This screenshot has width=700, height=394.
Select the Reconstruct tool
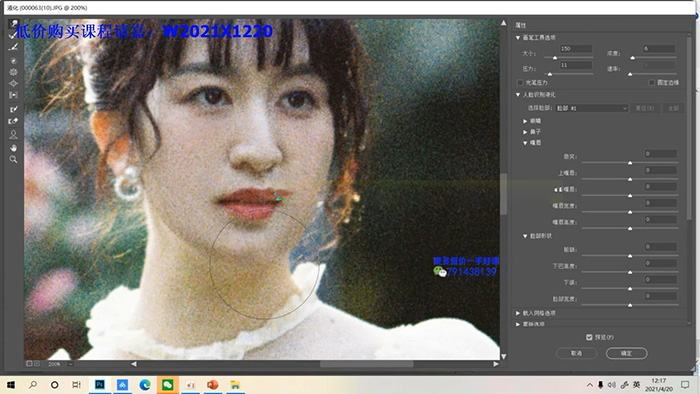pyautogui.click(x=13, y=35)
